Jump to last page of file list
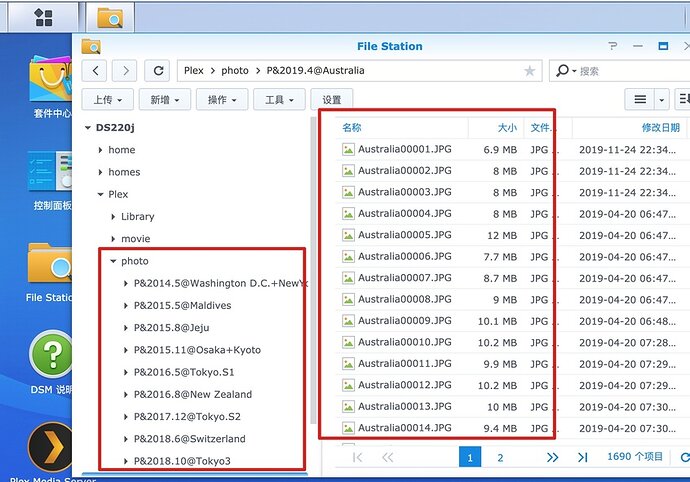This screenshot has width=690, height=482. pyautogui.click(x=582, y=458)
